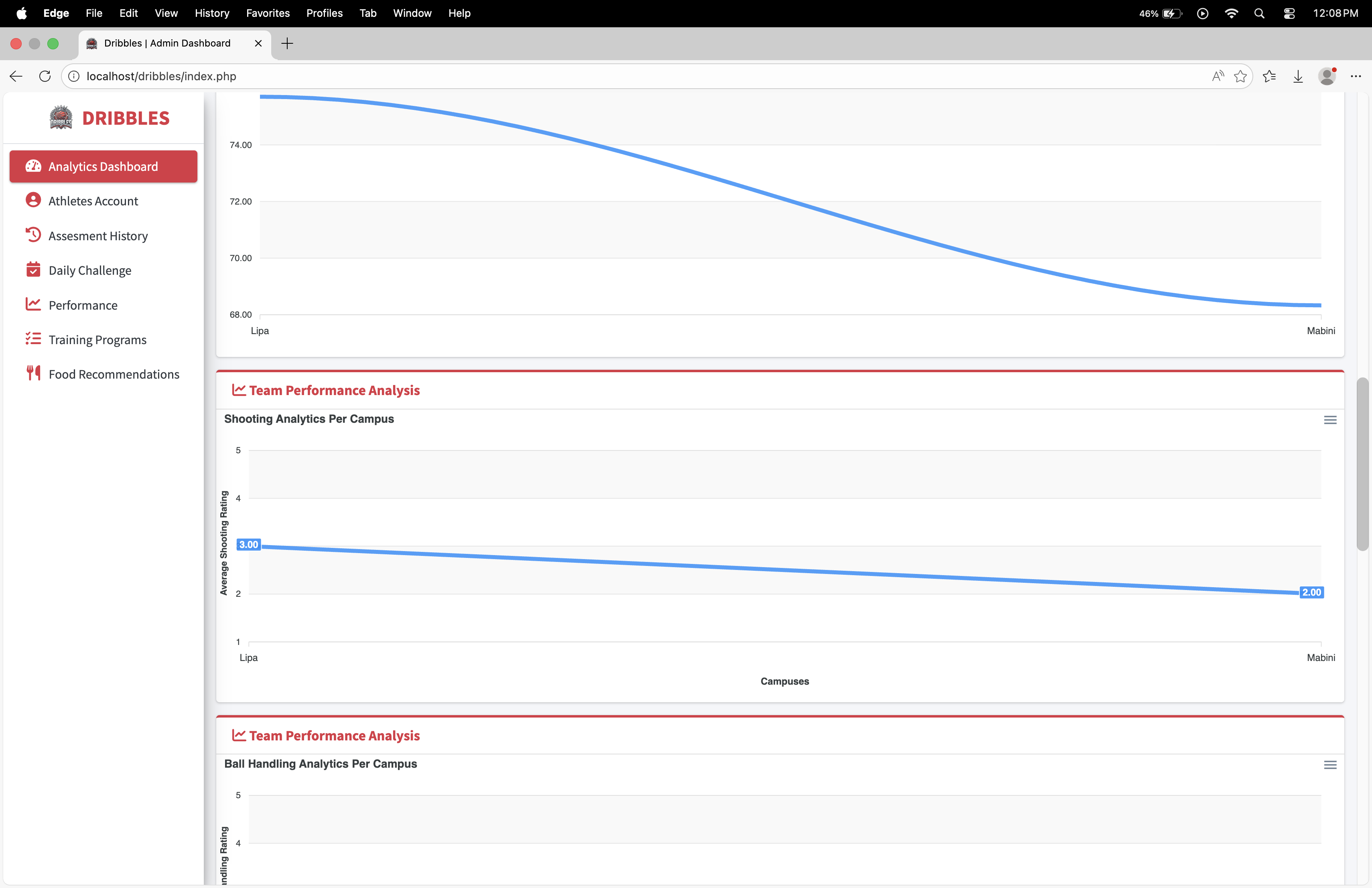The height and width of the screenshot is (888, 1372).
Task: Open browser Settings and more menu
Action: 1355,76
